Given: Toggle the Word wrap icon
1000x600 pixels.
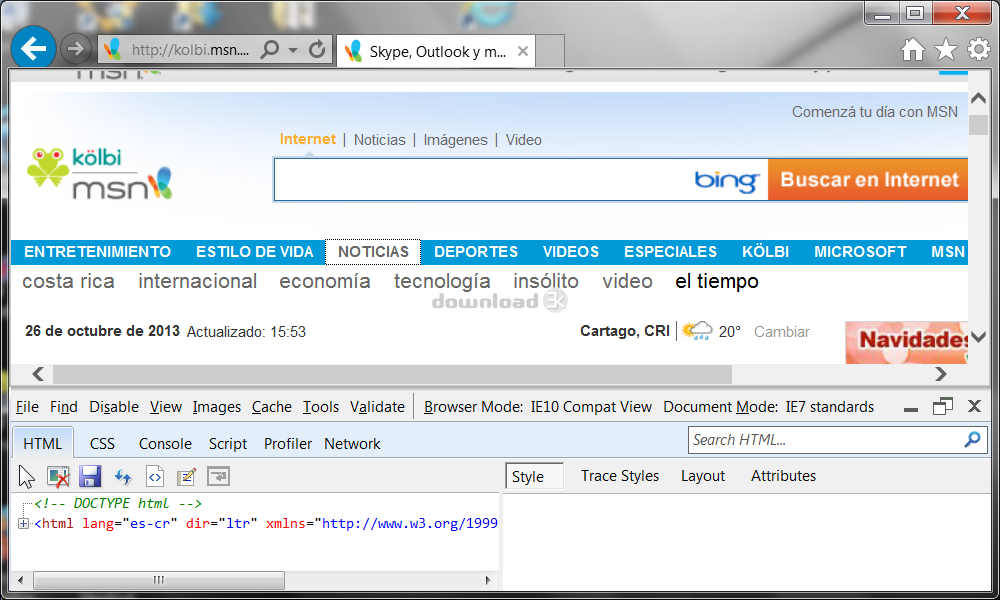Looking at the screenshot, I should coord(218,476).
